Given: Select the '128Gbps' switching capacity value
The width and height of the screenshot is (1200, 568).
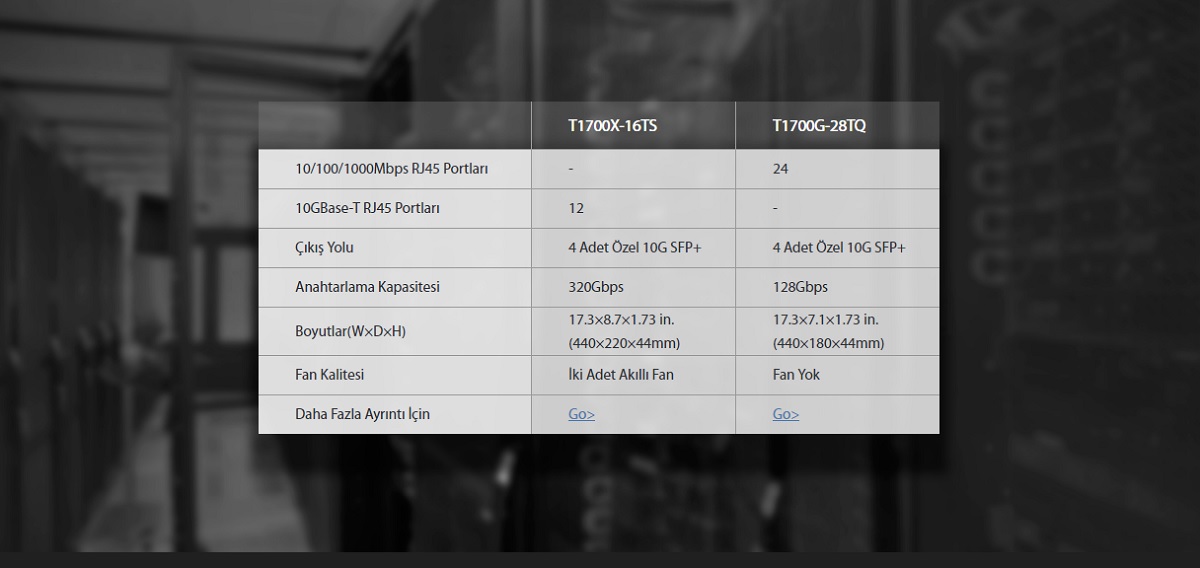Looking at the screenshot, I should pyautogui.click(x=800, y=286).
